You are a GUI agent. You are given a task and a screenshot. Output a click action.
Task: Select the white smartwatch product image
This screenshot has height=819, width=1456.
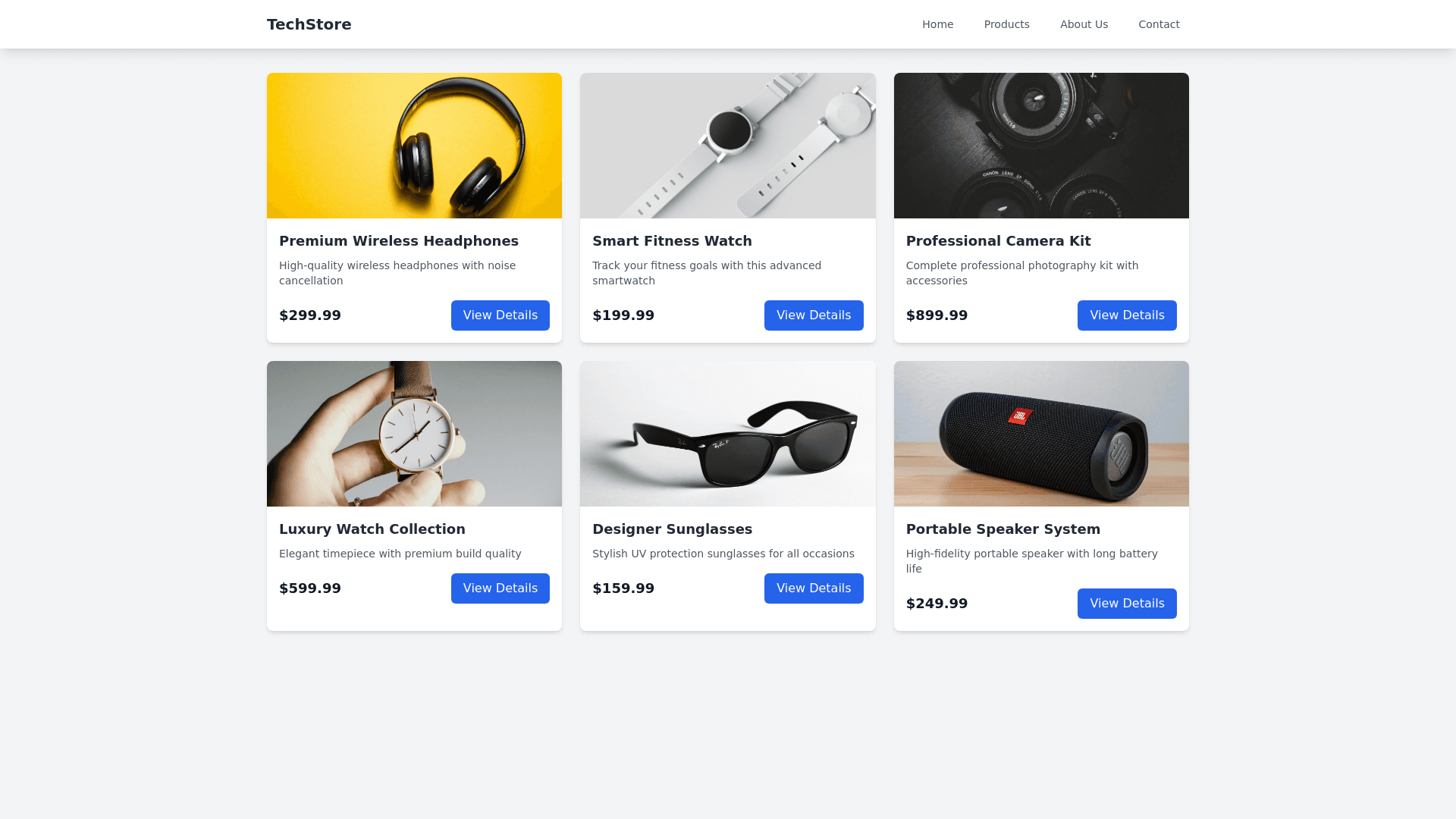click(x=728, y=146)
